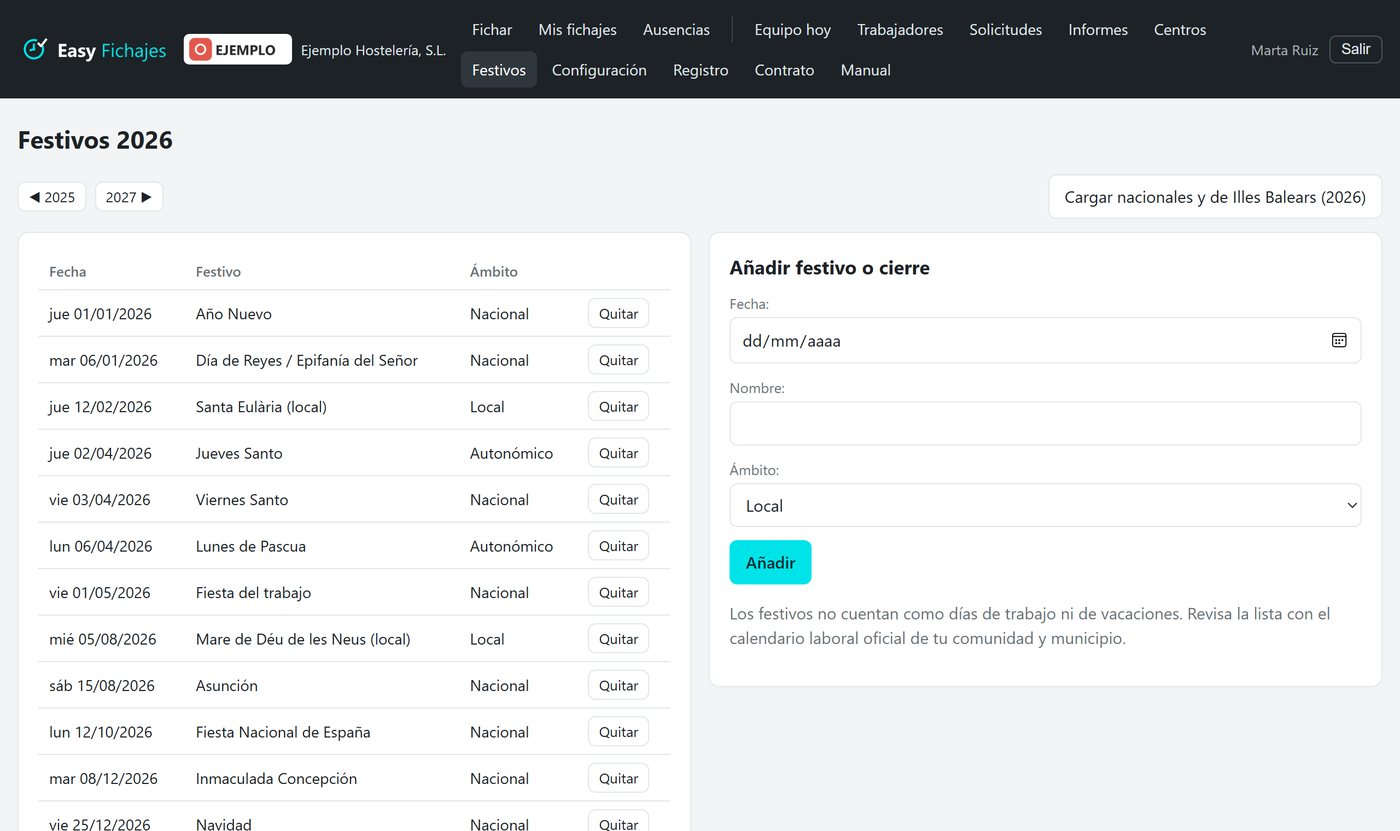1400x831 pixels.
Task: Expand the Ámbito dropdown showing Local
Action: pyautogui.click(x=1045, y=506)
